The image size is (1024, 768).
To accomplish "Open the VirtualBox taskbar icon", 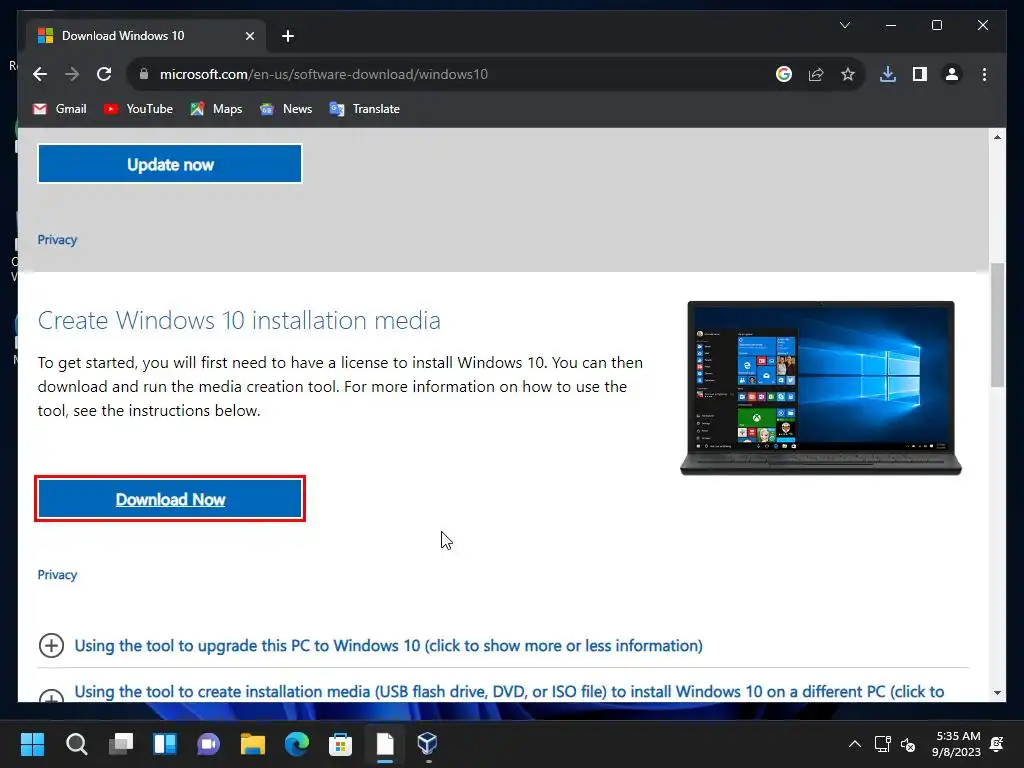I will coord(428,744).
